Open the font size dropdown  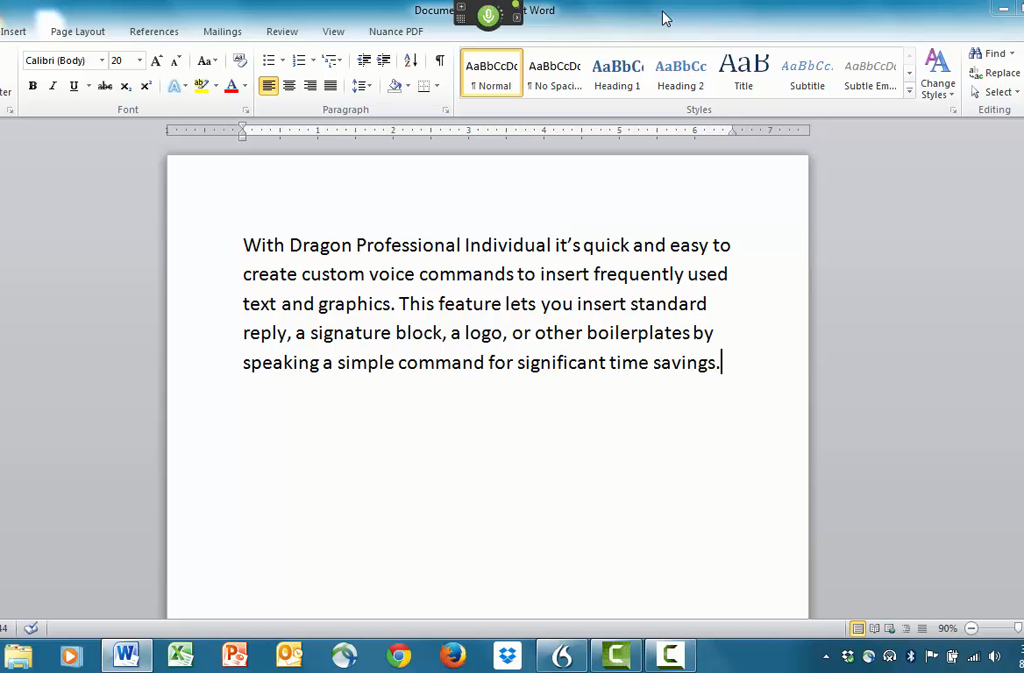139,61
